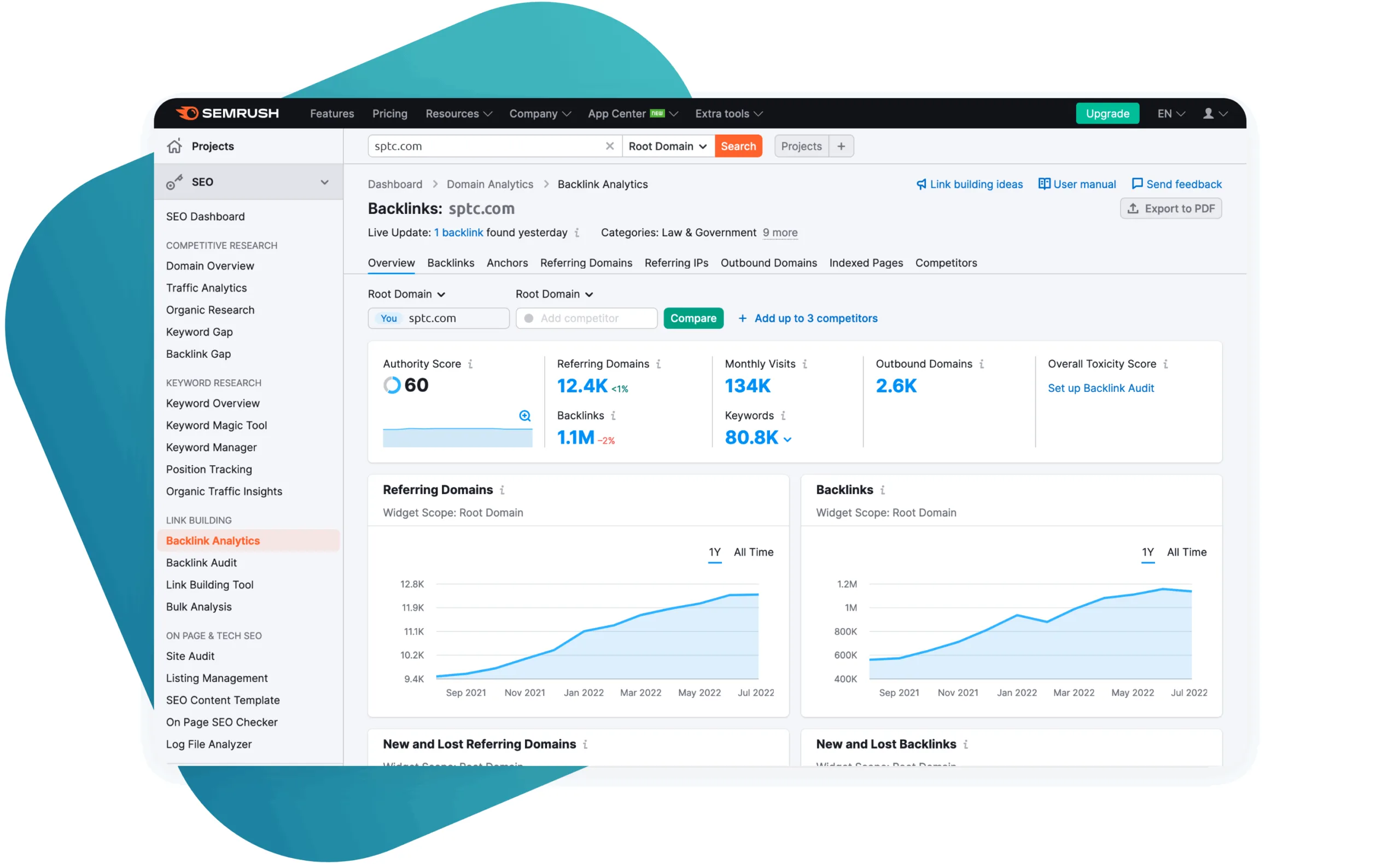The width and height of the screenshot is (1400, 864).
Task: Switch to the Anchors tab
Action: [507, 262]
